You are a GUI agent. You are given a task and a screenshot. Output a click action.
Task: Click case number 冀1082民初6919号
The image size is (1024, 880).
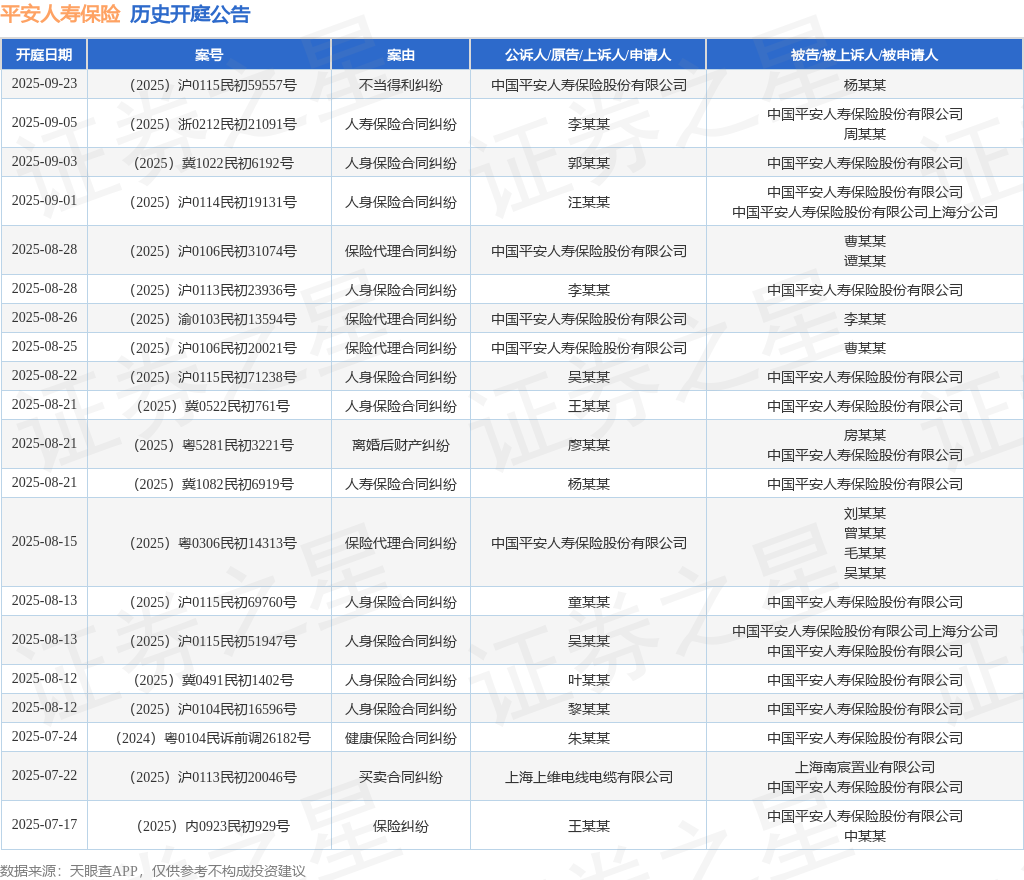pos(213,484)
